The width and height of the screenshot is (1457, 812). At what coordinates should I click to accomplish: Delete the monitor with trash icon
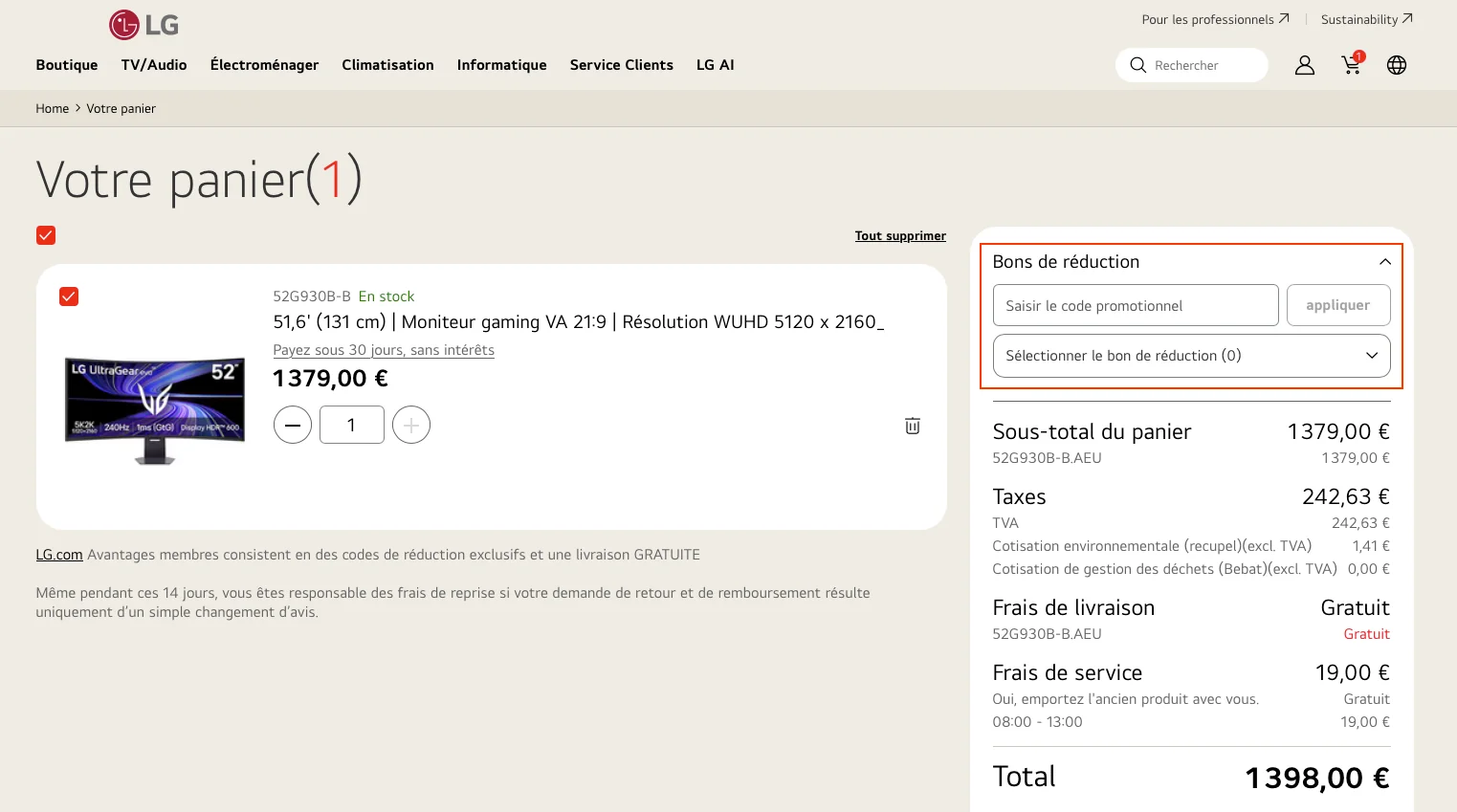tap(913, 426)
